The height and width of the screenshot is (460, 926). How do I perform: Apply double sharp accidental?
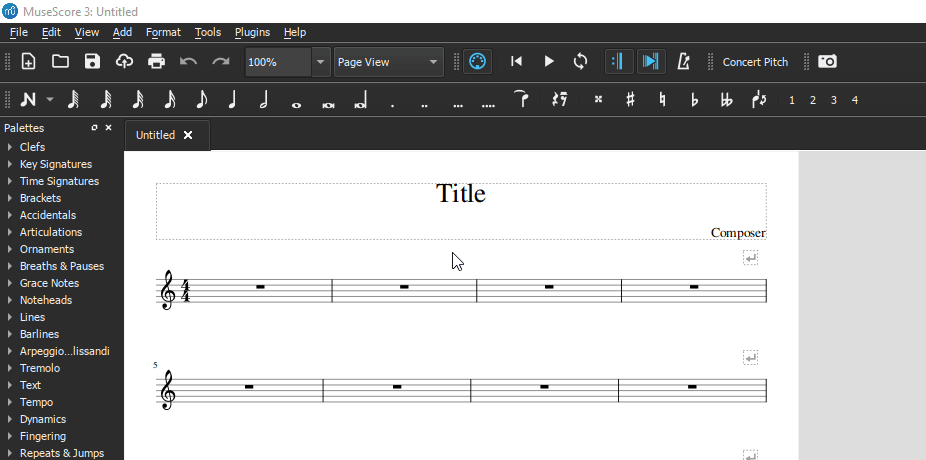coord(598,100)
